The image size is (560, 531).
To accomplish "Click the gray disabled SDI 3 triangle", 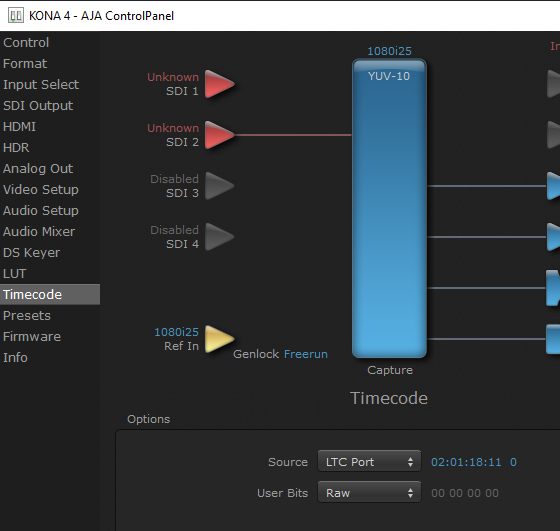I will (219, 186).
